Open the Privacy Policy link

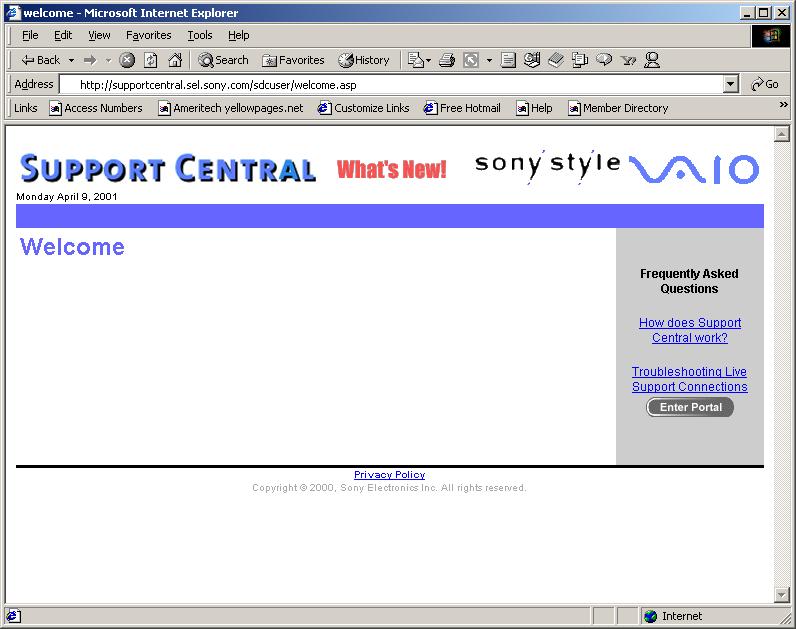coord(389,475)
